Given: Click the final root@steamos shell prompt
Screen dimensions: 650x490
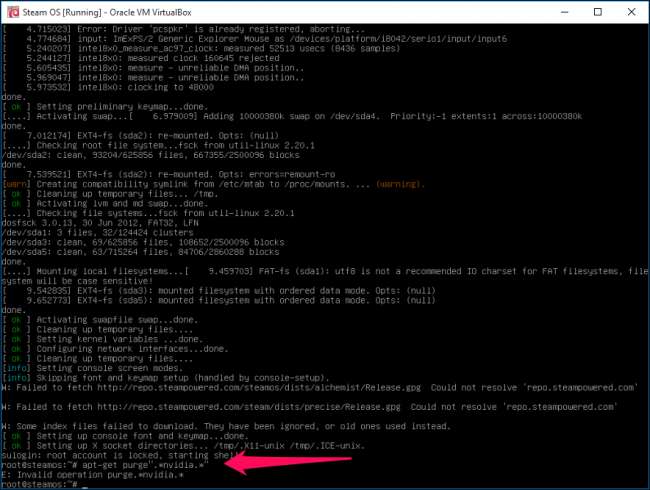Looking at the screenshot, I should pyautogui.click(x=45, y=484).
